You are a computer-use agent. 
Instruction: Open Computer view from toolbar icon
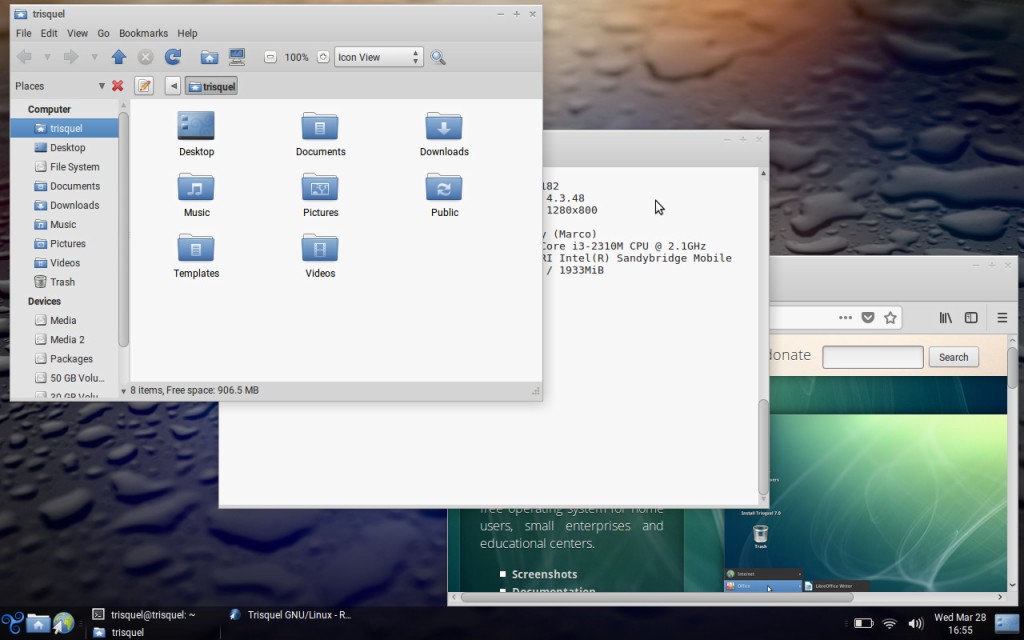tap(237, 57)
